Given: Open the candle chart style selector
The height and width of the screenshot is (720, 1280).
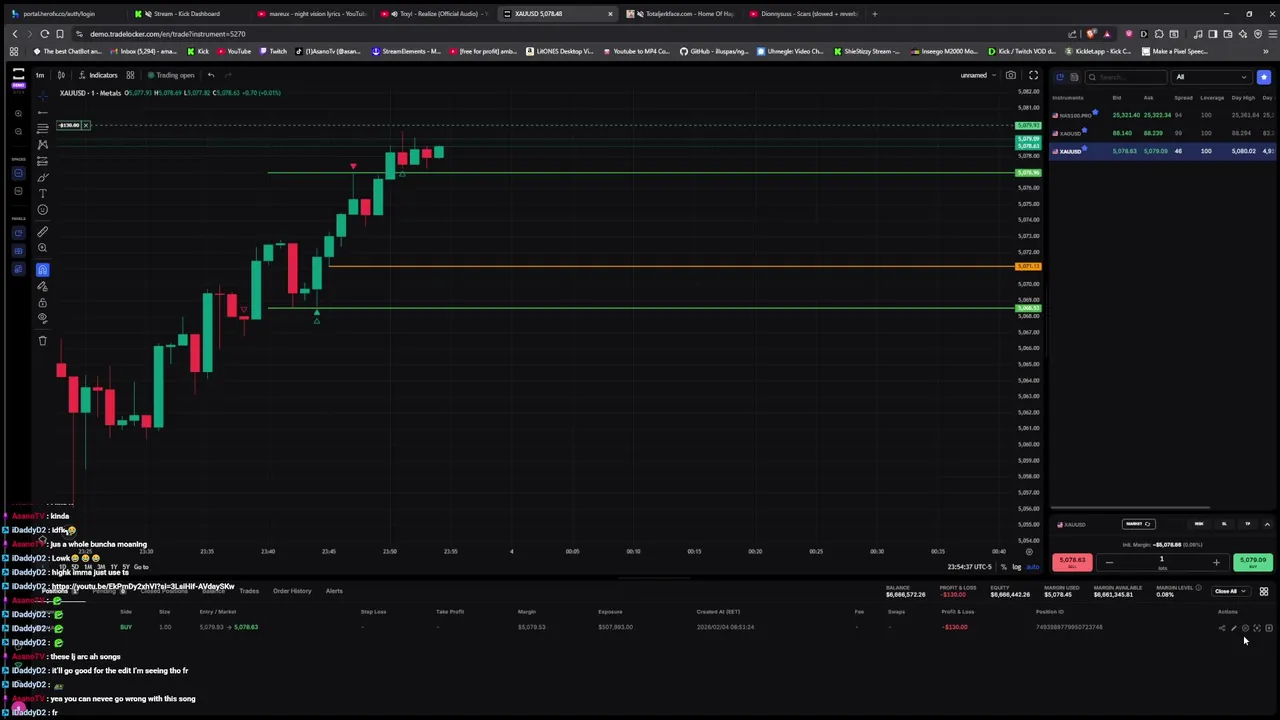Looking at the screenshot, I should (61, 75).
